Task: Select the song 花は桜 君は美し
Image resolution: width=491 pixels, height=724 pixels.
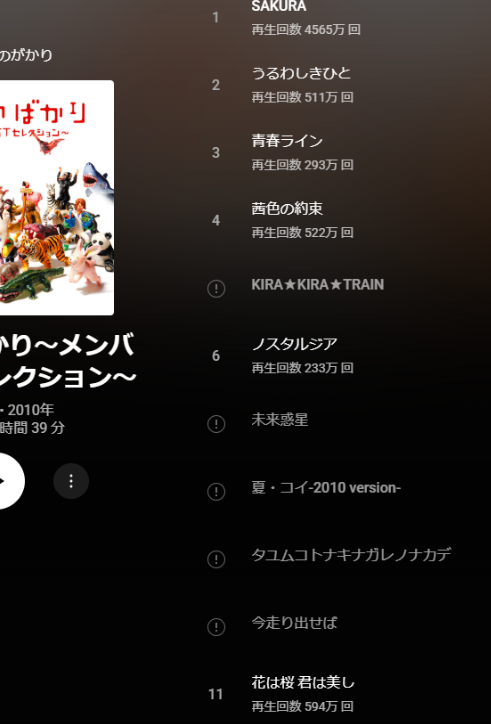Action: coord(303,682)
